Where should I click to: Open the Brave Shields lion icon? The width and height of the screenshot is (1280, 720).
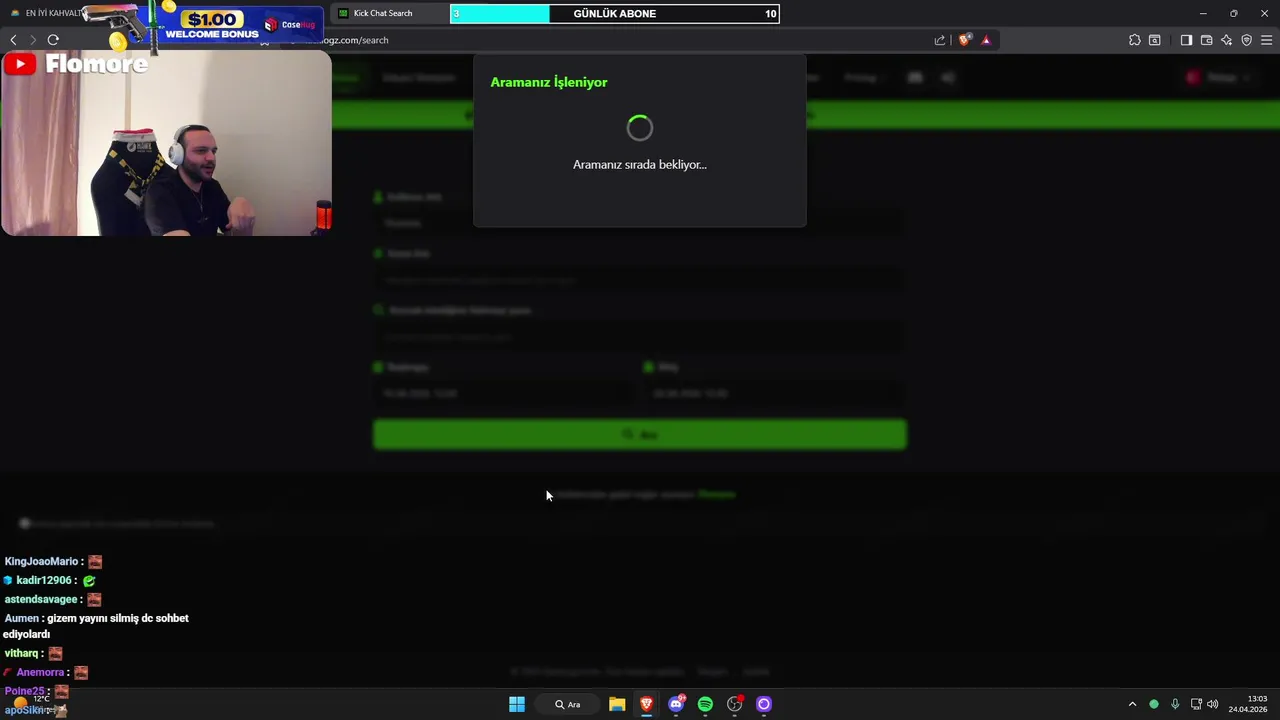tap(964, 40)
